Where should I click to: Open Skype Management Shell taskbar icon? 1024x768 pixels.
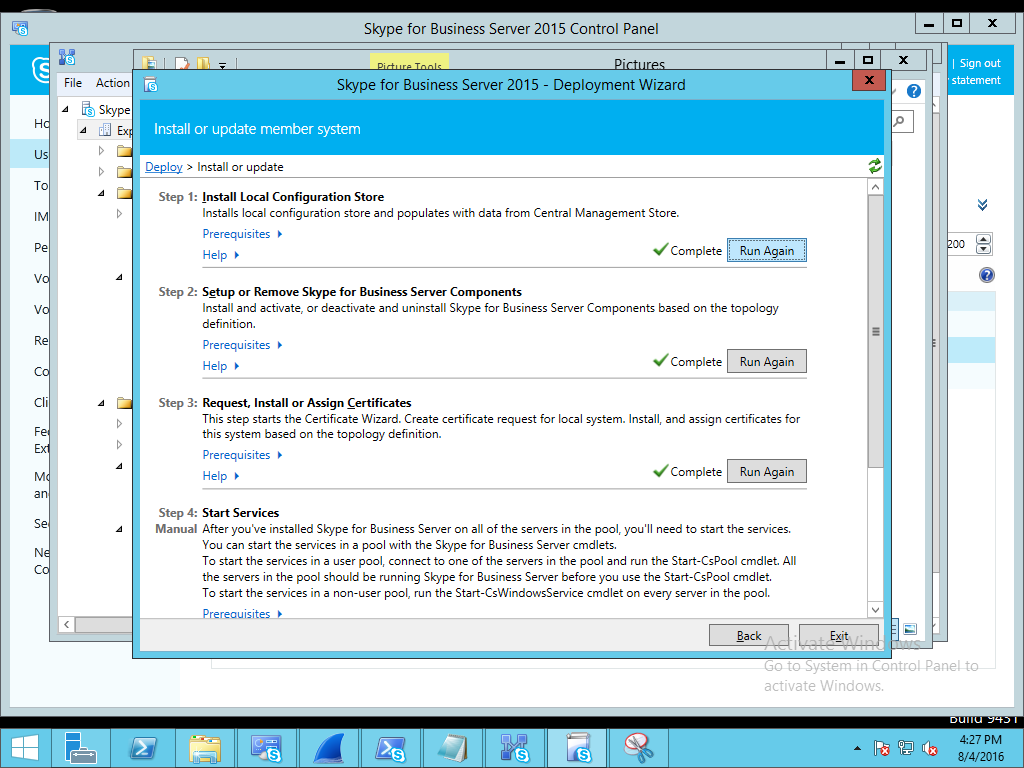click(x=391, y=747)
